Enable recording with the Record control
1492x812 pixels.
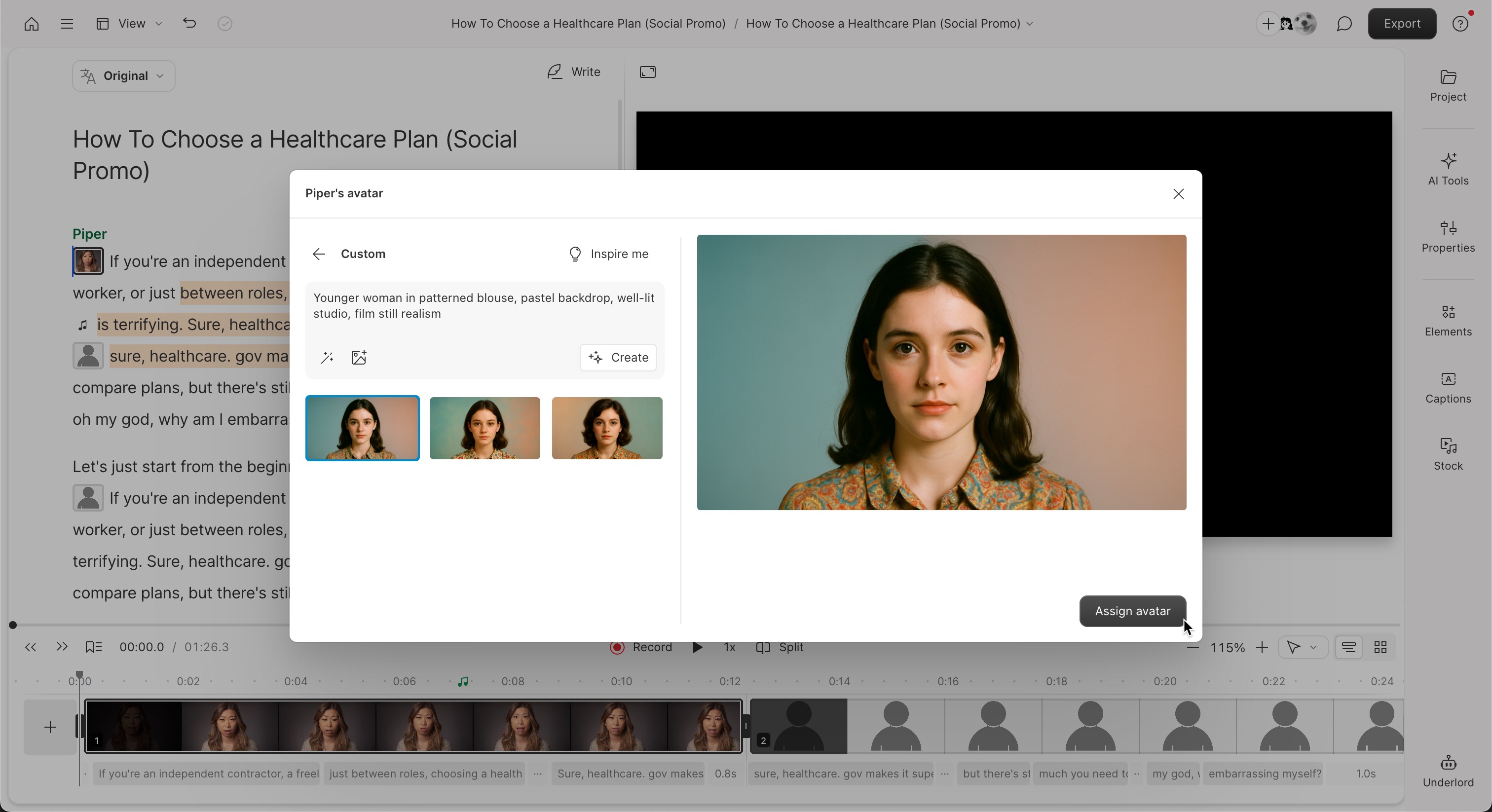click(642, 648)
